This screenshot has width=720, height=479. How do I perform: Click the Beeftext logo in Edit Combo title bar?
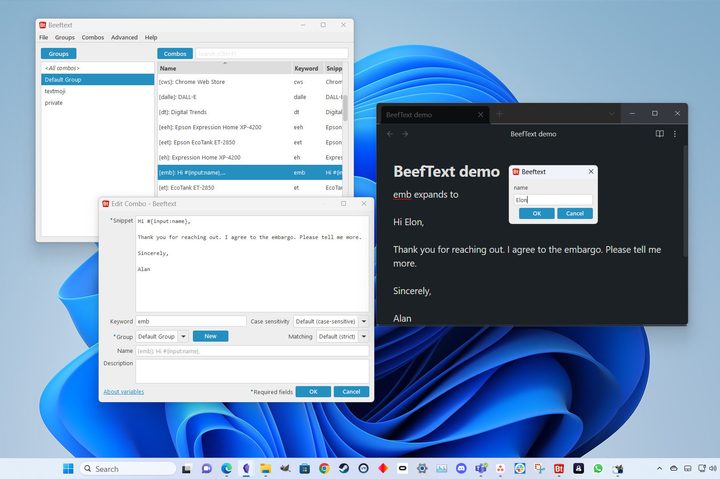(x=106, y=203)
